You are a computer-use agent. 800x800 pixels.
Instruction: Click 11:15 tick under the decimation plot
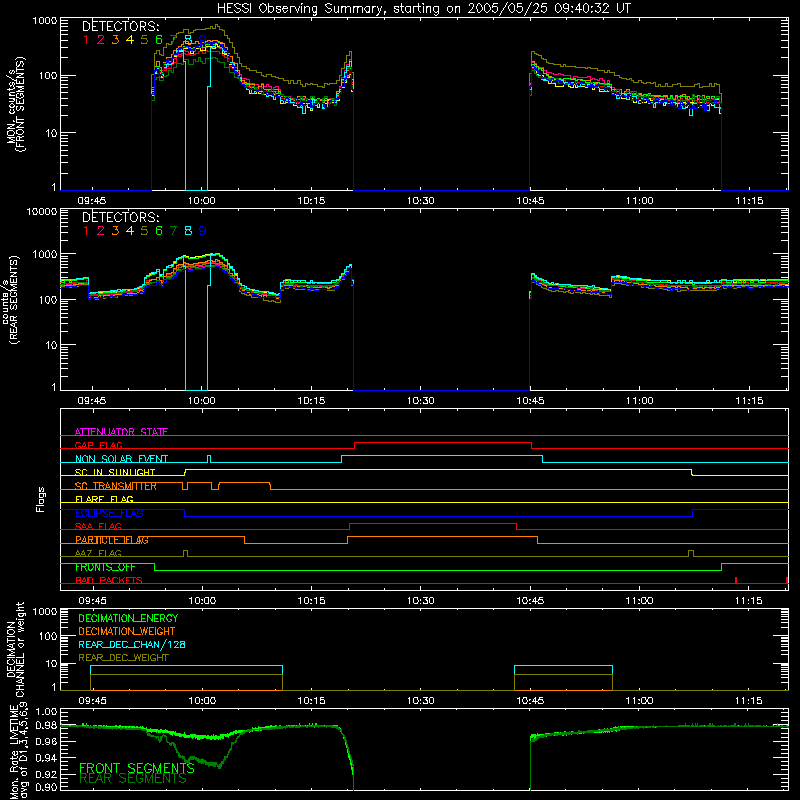tap(749, 701)
